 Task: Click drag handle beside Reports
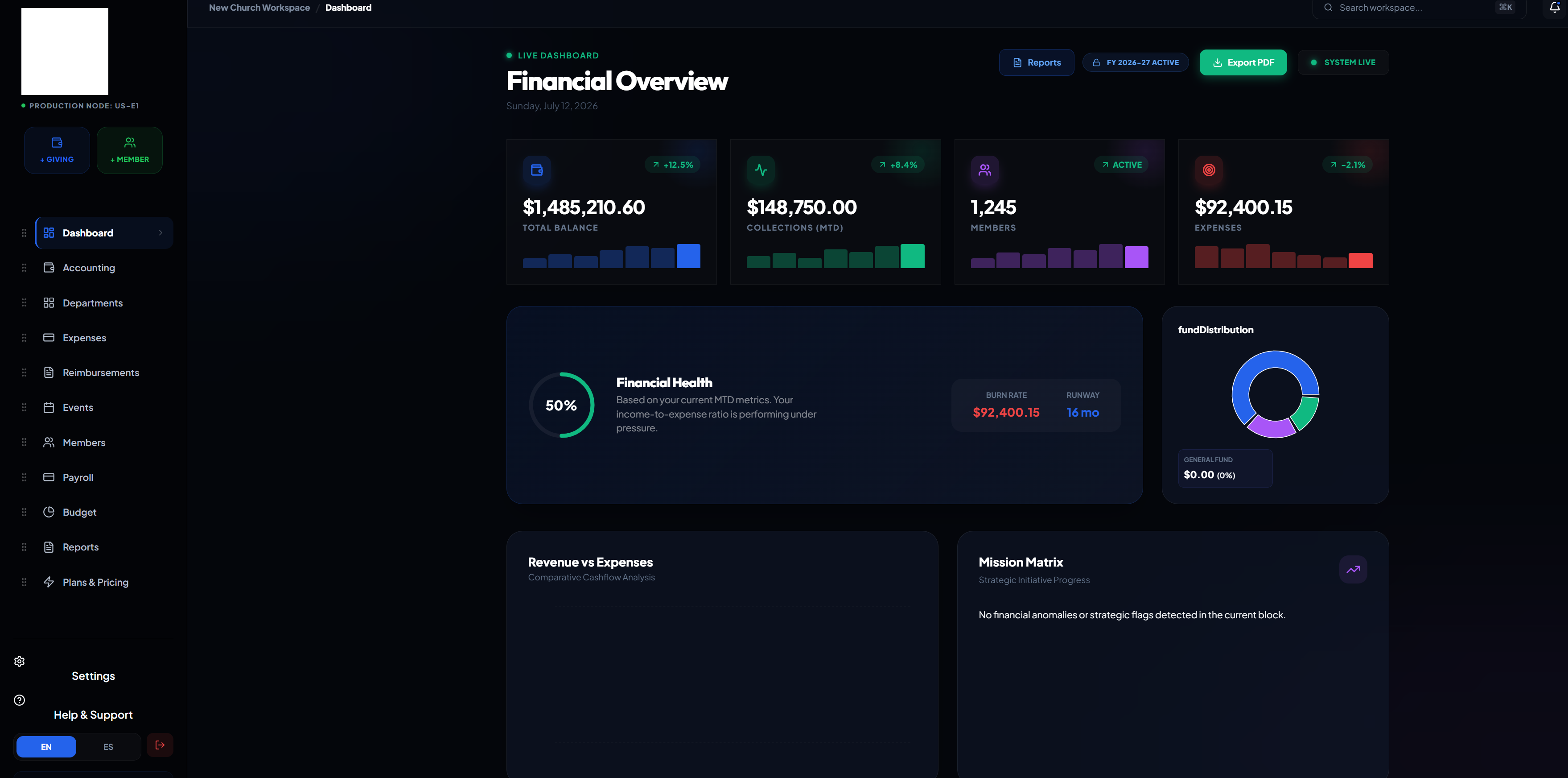tap(24, 547)
